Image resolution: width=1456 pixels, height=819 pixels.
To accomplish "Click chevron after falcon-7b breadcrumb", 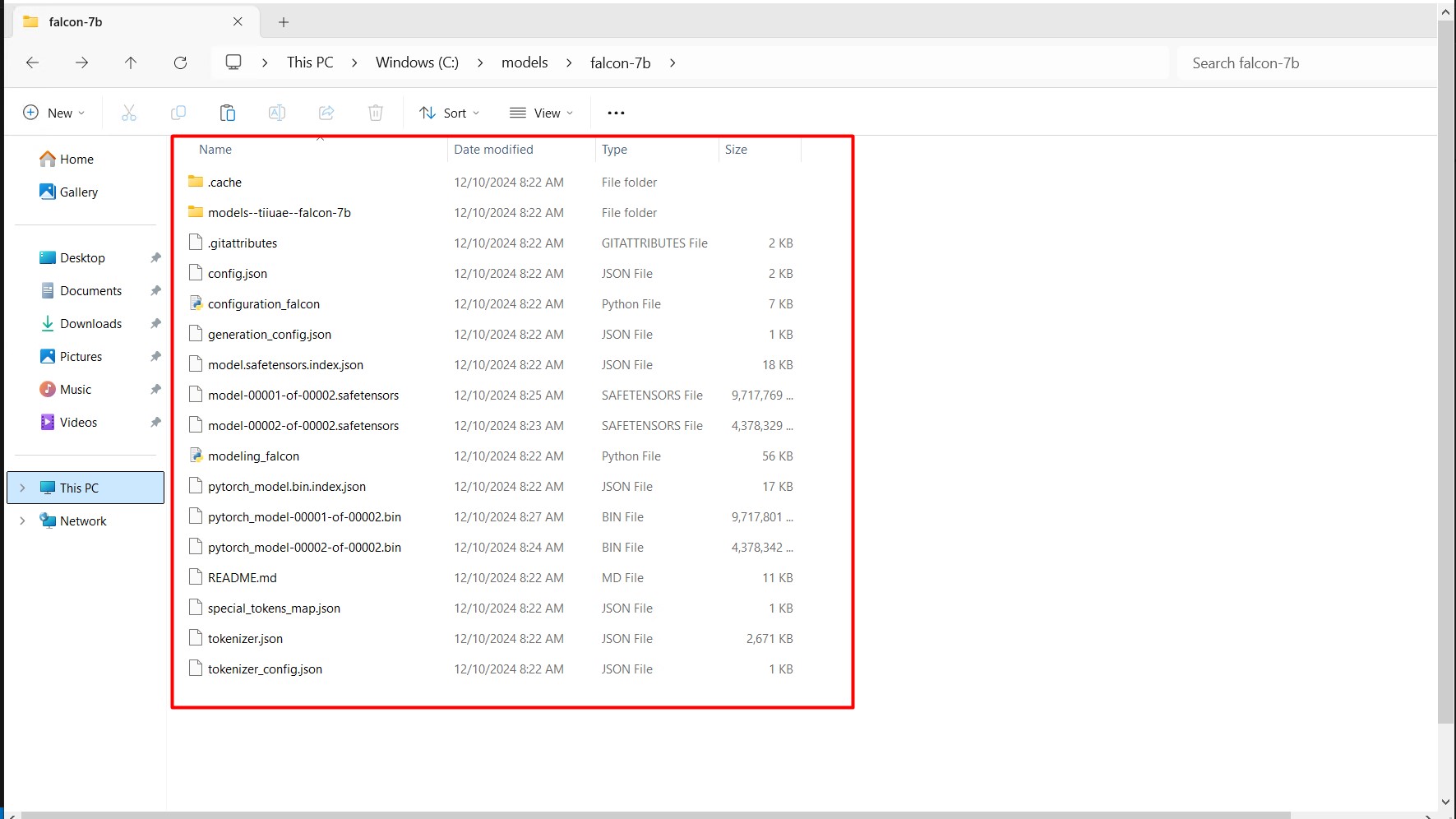I will click(x=673, y=62).
